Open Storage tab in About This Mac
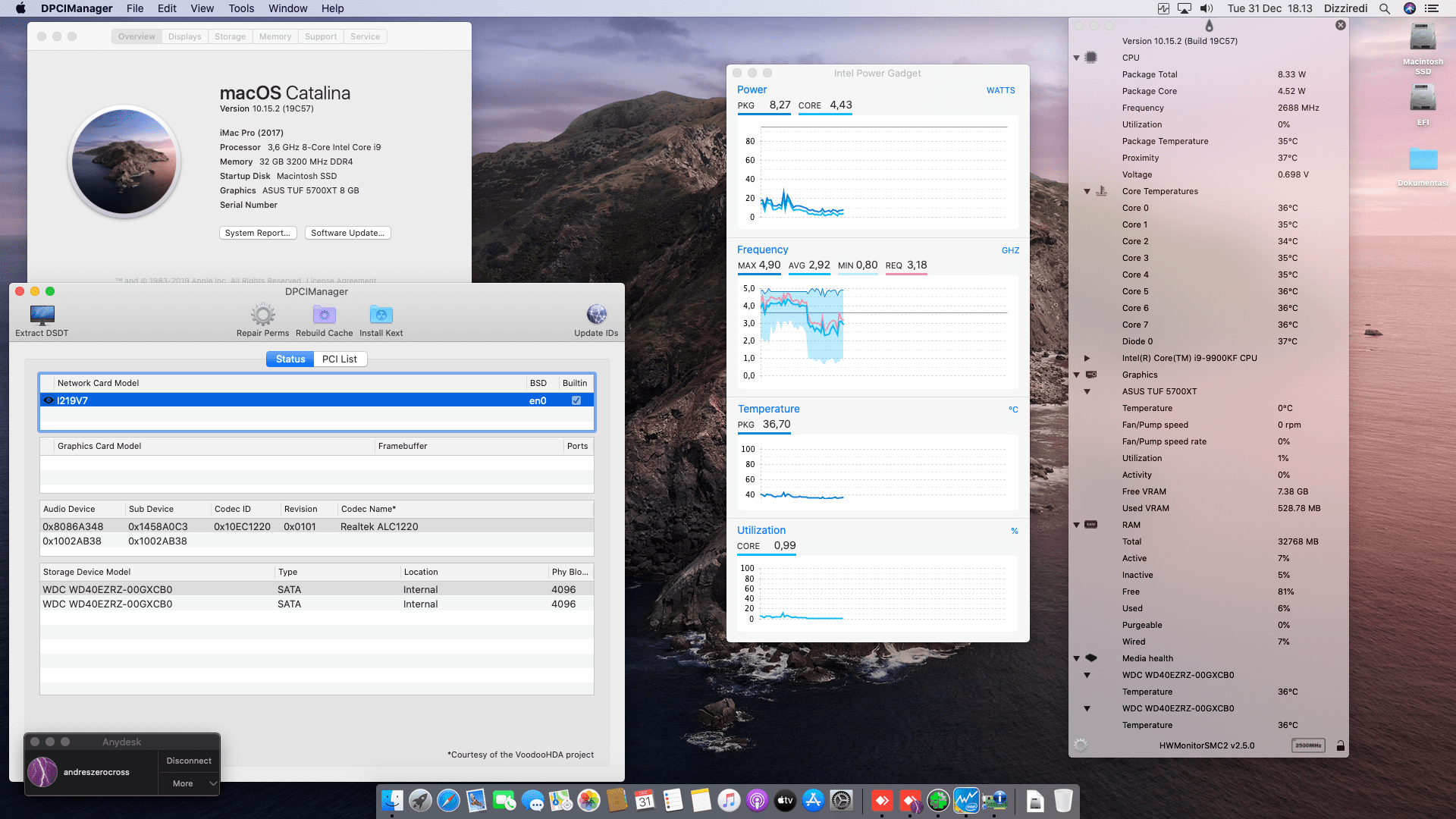 (230, 36)
